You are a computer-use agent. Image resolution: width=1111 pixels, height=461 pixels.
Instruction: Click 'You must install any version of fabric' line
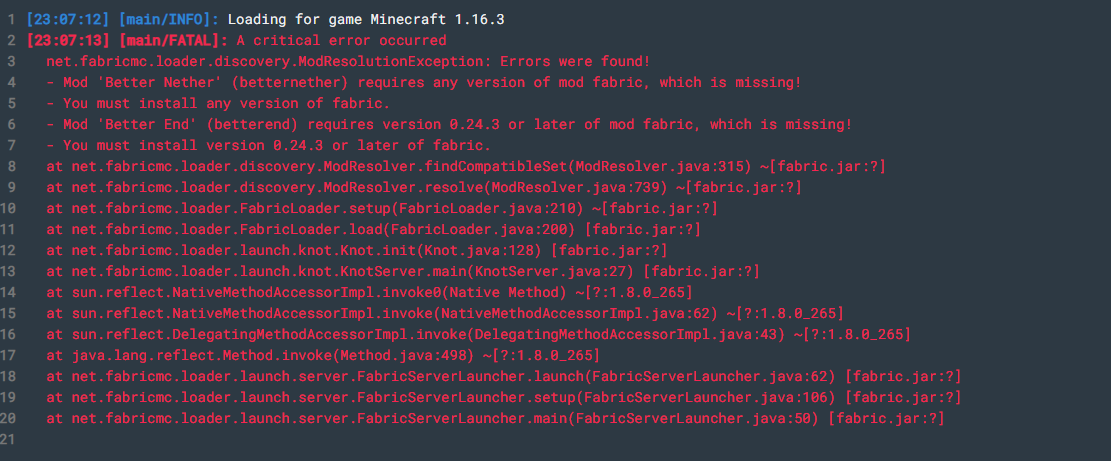click(x=218, y=103)
